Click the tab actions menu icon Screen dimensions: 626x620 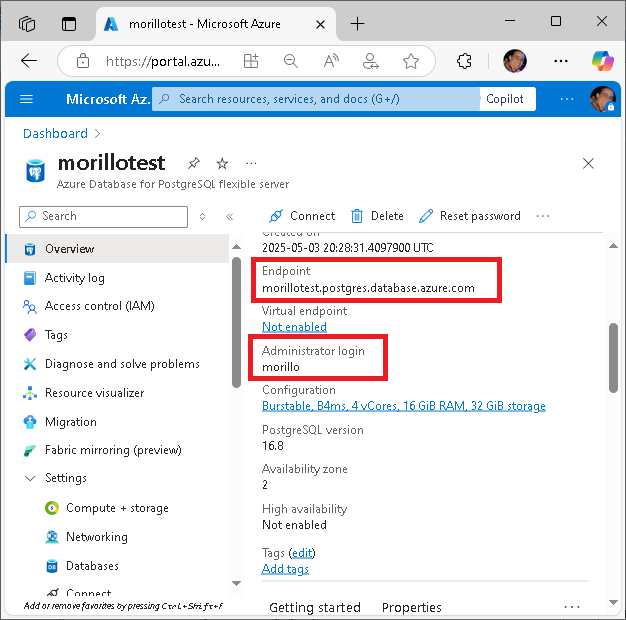(69, 24)
